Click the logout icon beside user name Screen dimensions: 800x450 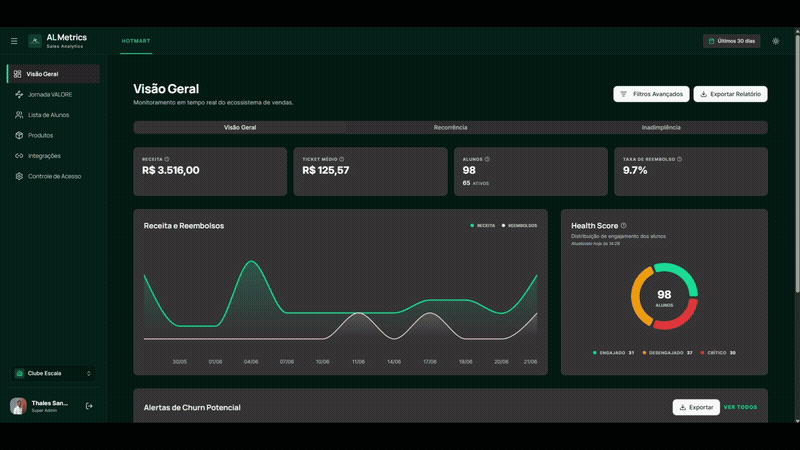click(89, 406)
